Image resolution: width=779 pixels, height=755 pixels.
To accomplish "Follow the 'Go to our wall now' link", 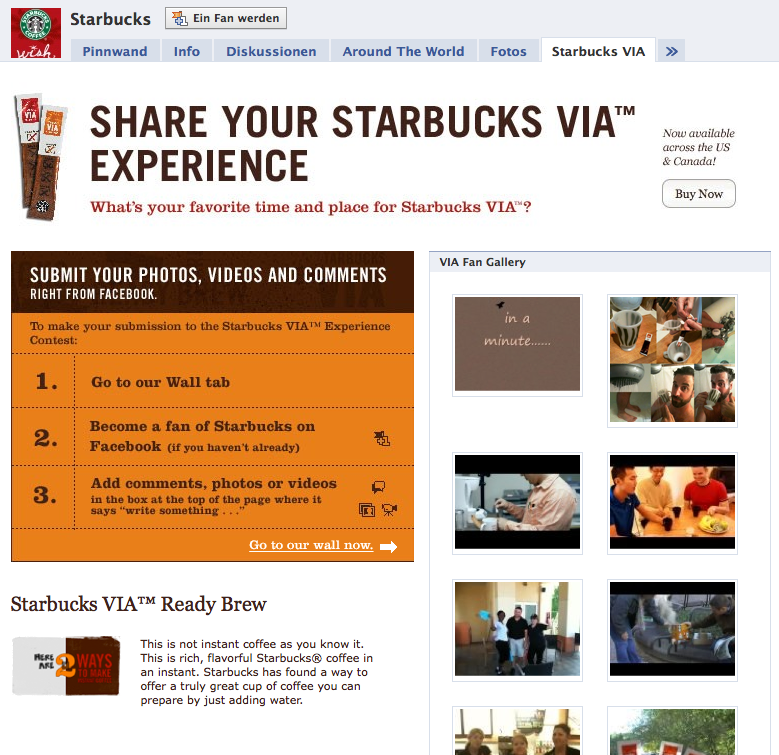I will point(311,545).
